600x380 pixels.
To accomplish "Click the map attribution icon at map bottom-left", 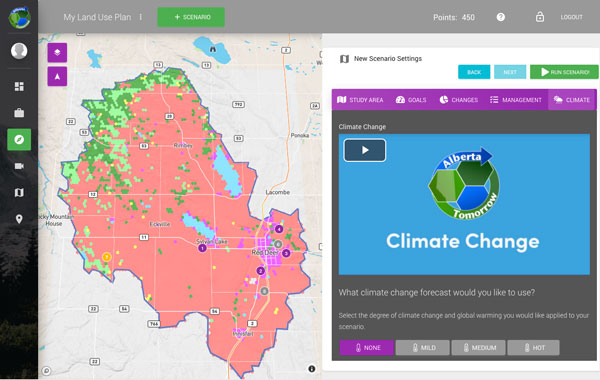I will (46, 370).
